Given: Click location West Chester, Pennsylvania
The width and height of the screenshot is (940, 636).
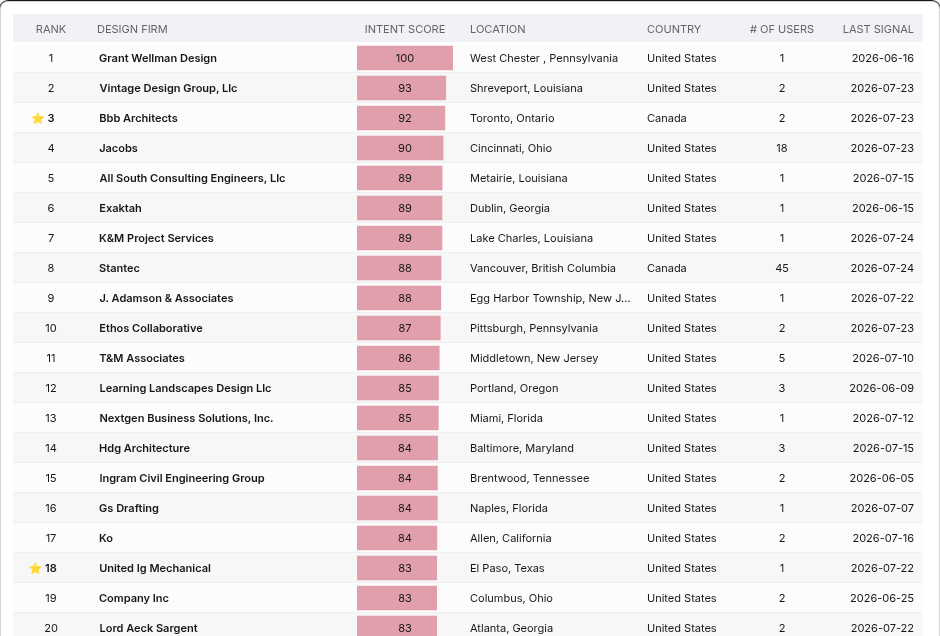Looking at the screenshot, I should [544, 58].
